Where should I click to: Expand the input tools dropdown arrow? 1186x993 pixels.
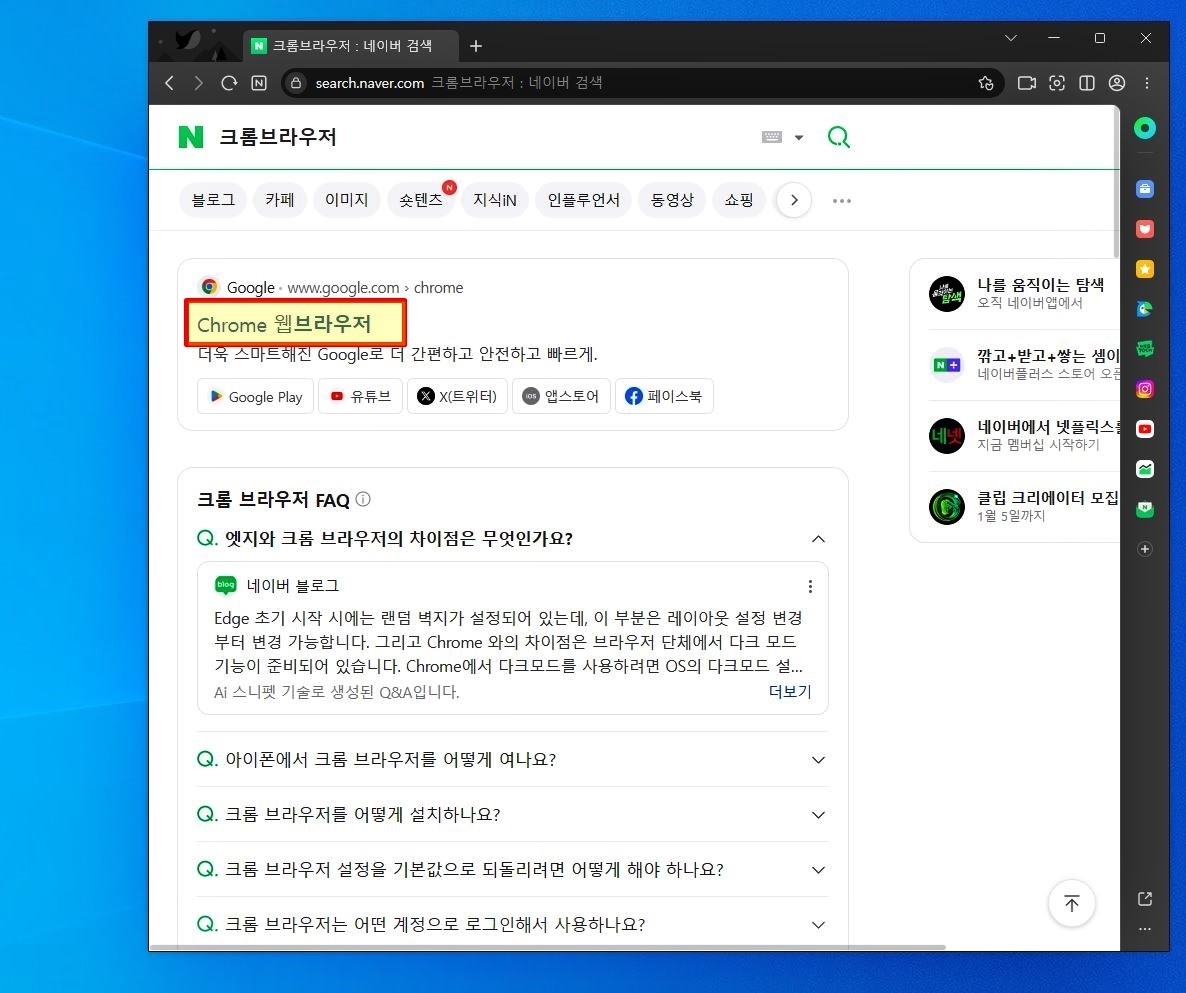[799, 138]
